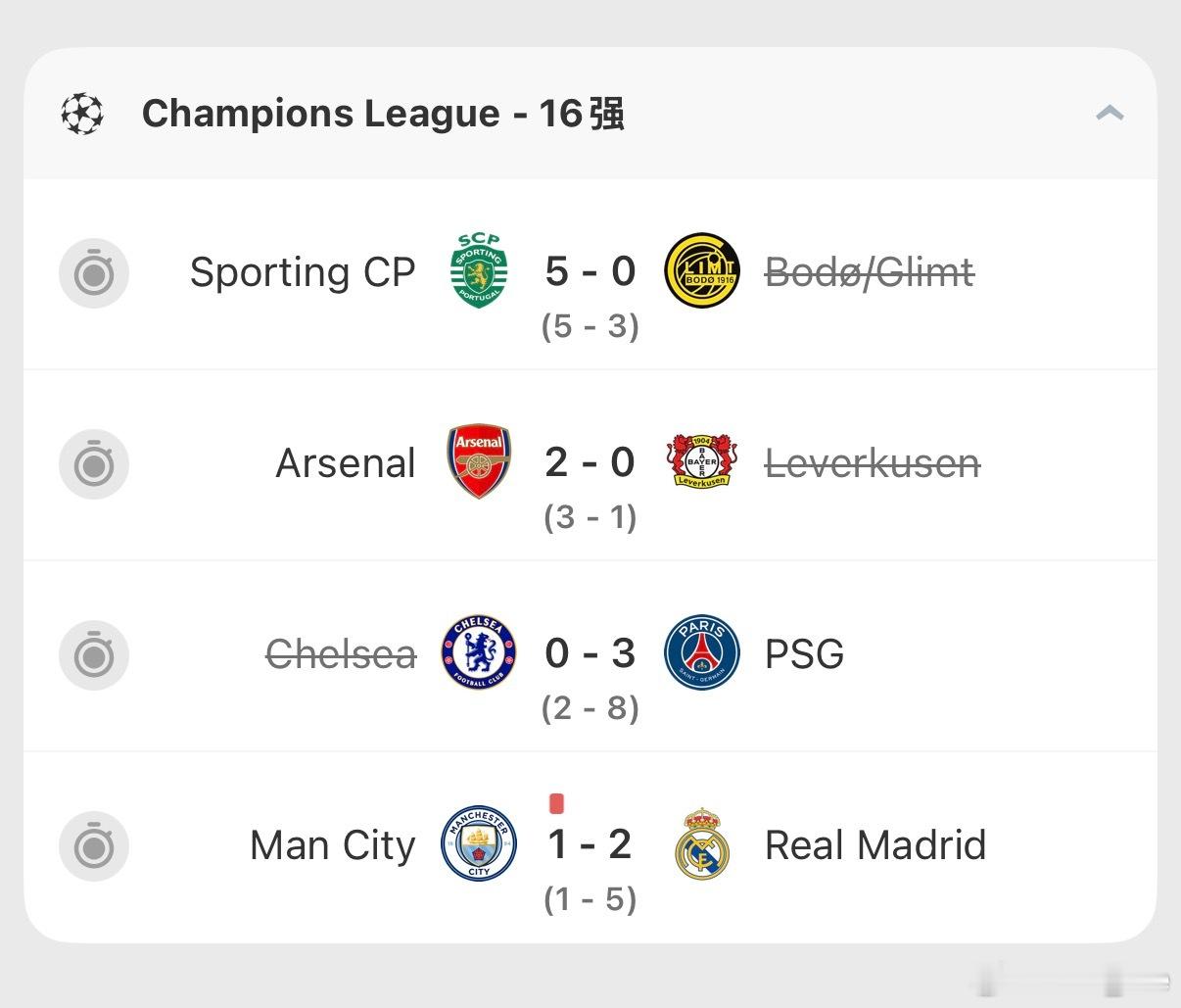Click the Sporting CP club crest

480,270
